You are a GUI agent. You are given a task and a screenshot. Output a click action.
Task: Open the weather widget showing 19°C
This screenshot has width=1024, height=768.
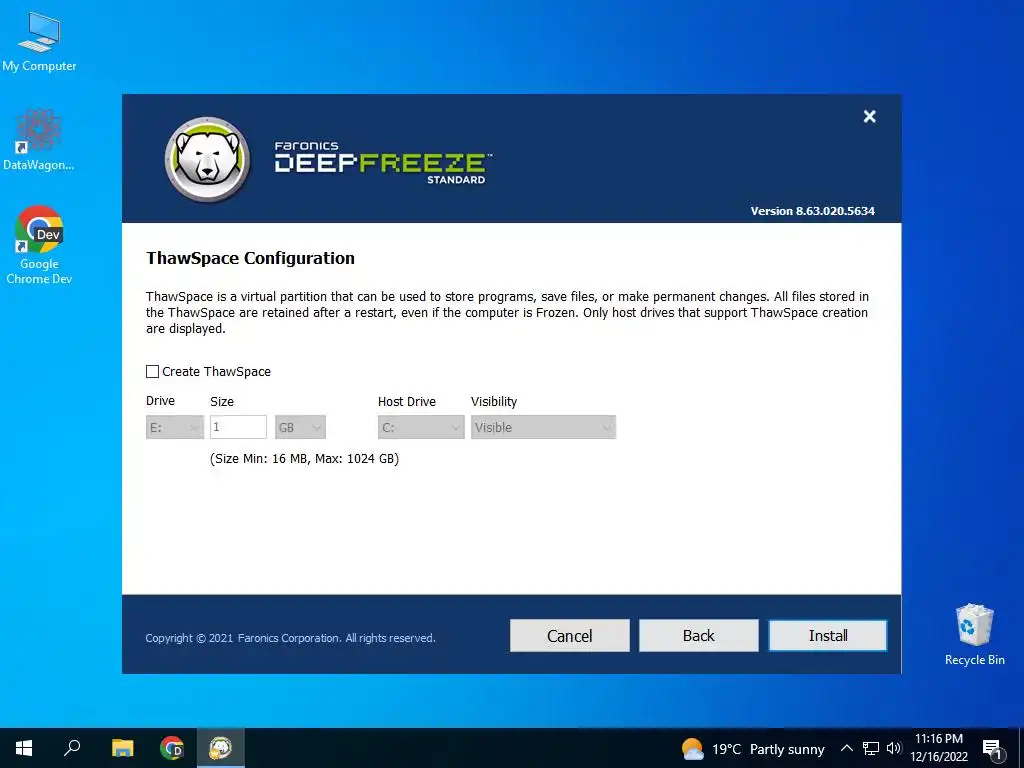pyautogui.click(x=752, y=748)
